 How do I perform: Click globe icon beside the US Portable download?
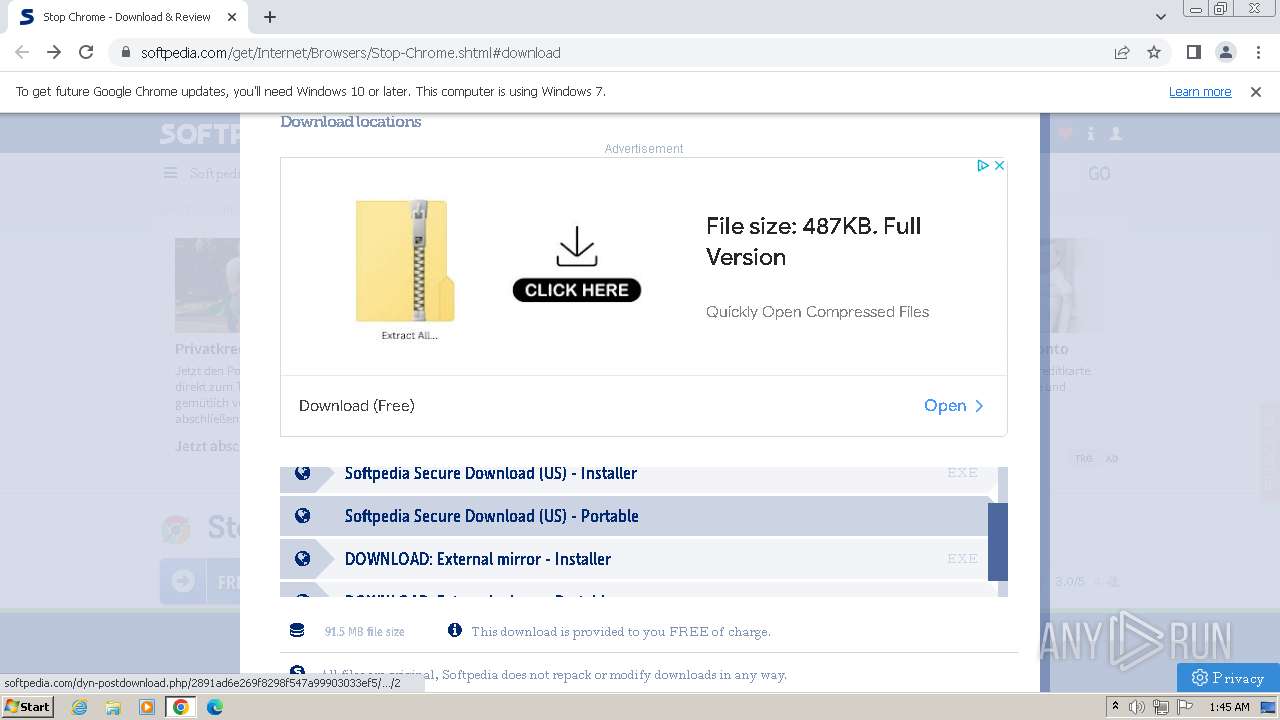[x=302, y=516]
